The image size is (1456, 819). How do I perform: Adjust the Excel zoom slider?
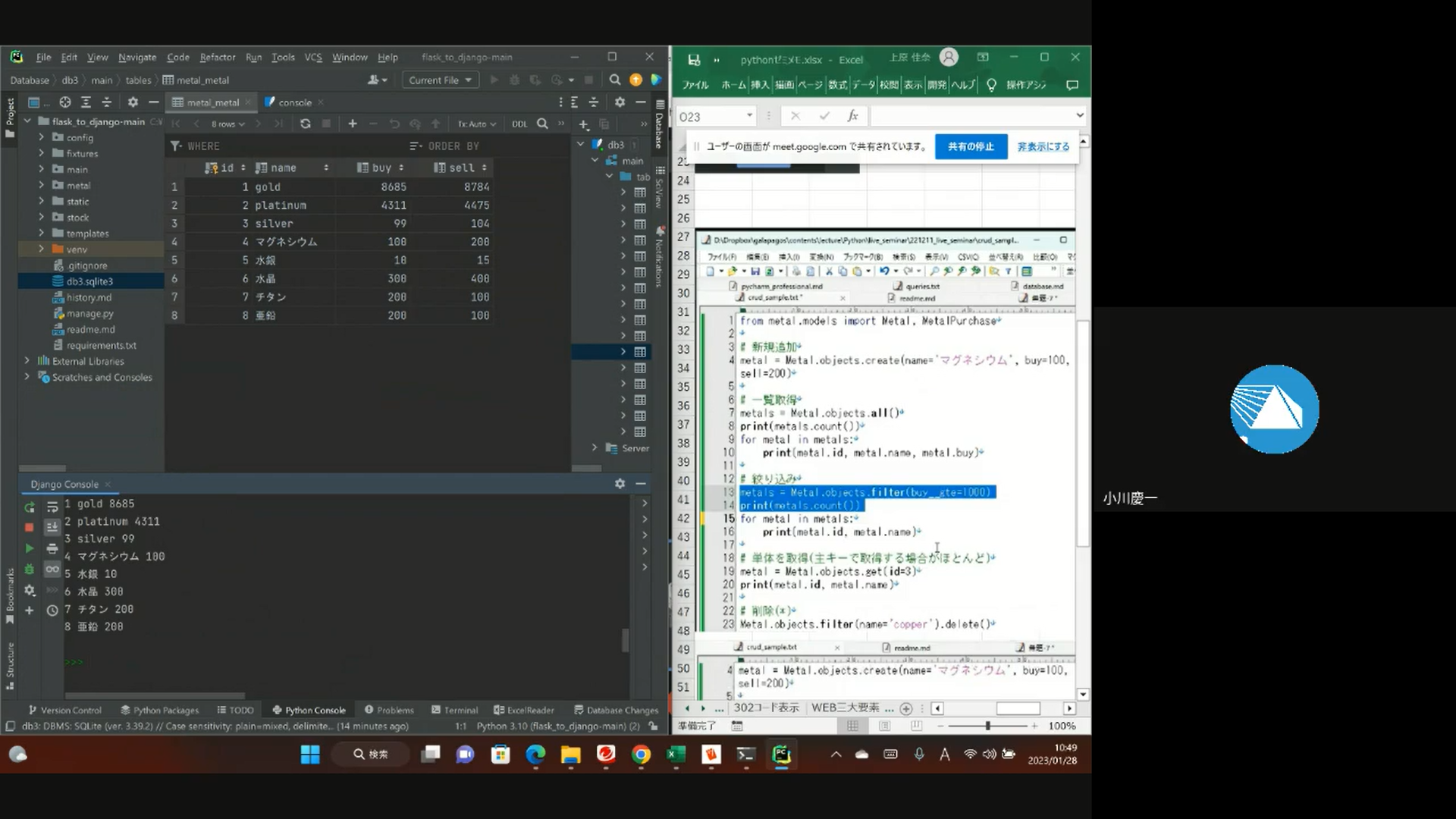pyautogui.click(x=987, y=726)
